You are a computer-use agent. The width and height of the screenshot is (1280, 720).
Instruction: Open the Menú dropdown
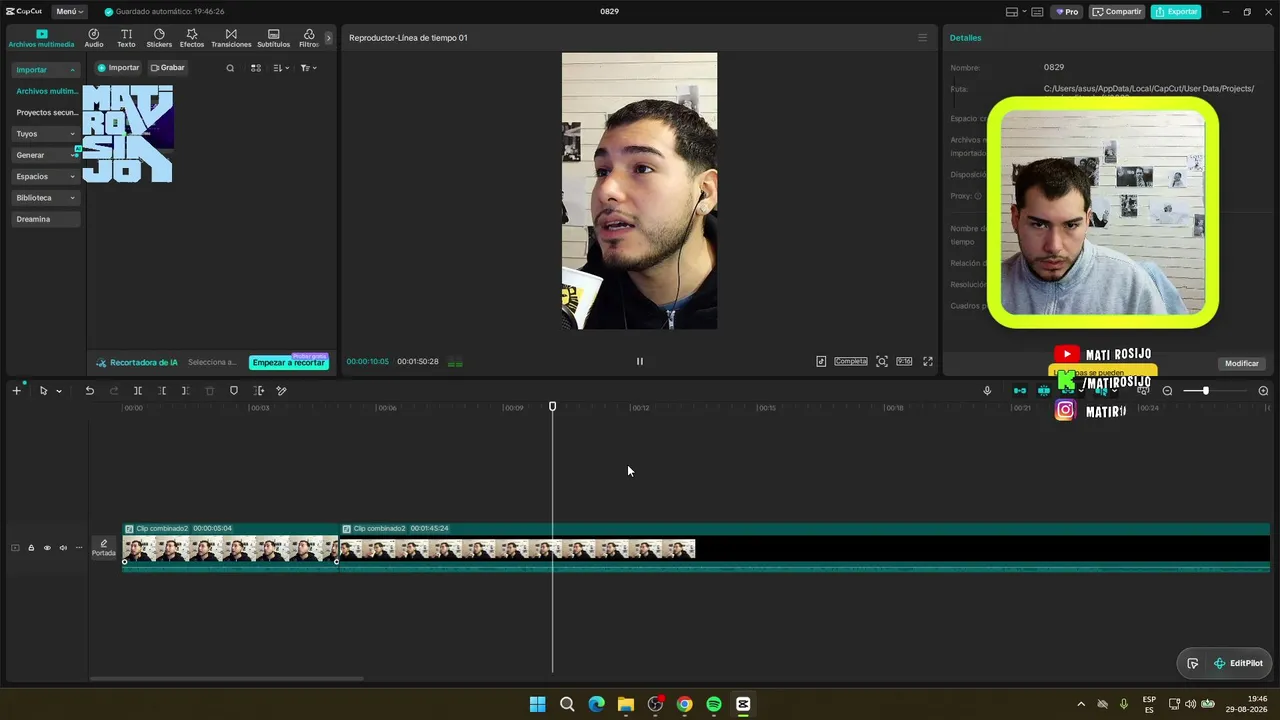[69, 12]
